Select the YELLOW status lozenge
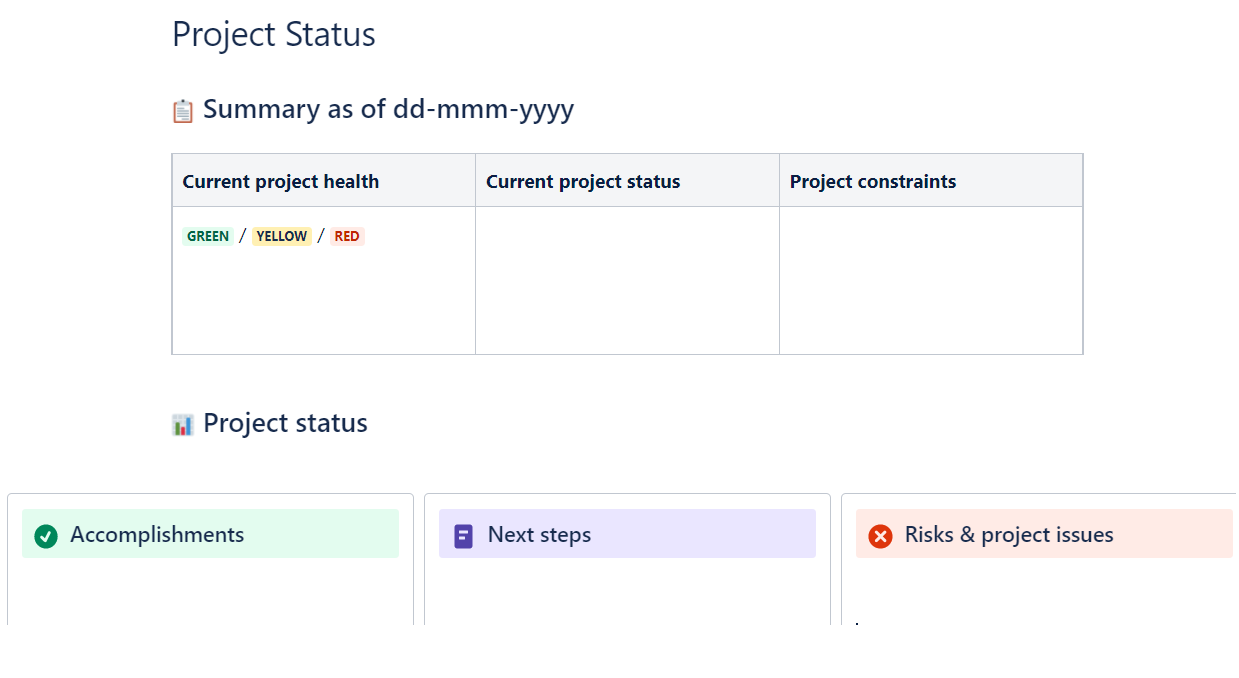The width and height of the screenshot is (1239, 678). 281,237
